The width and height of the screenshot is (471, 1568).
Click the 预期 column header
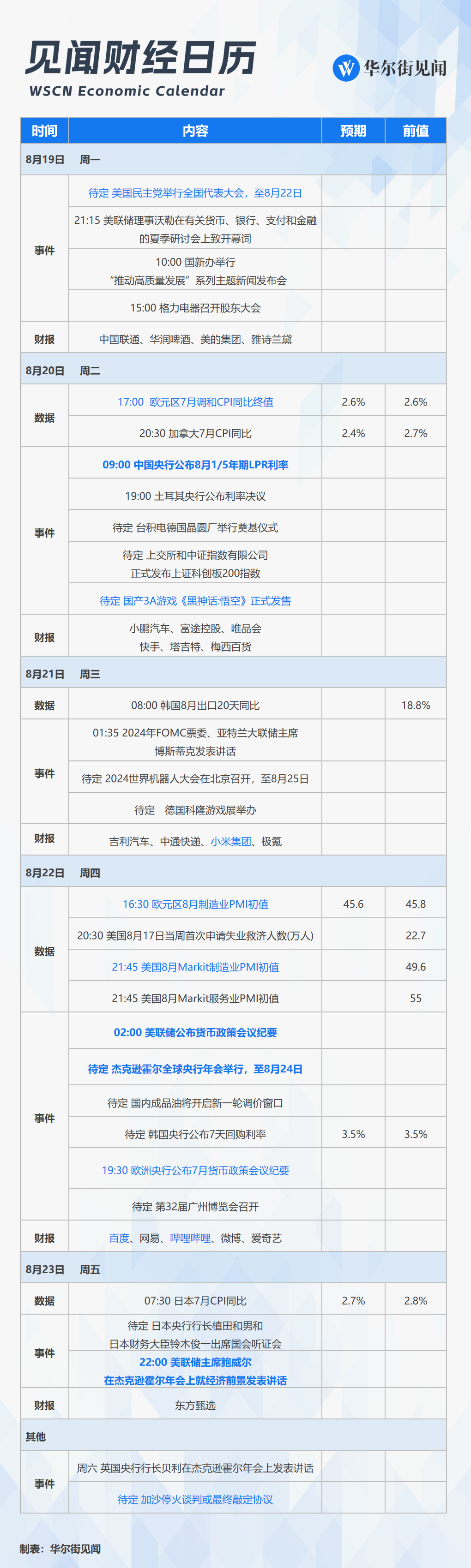tap(353, 131)
